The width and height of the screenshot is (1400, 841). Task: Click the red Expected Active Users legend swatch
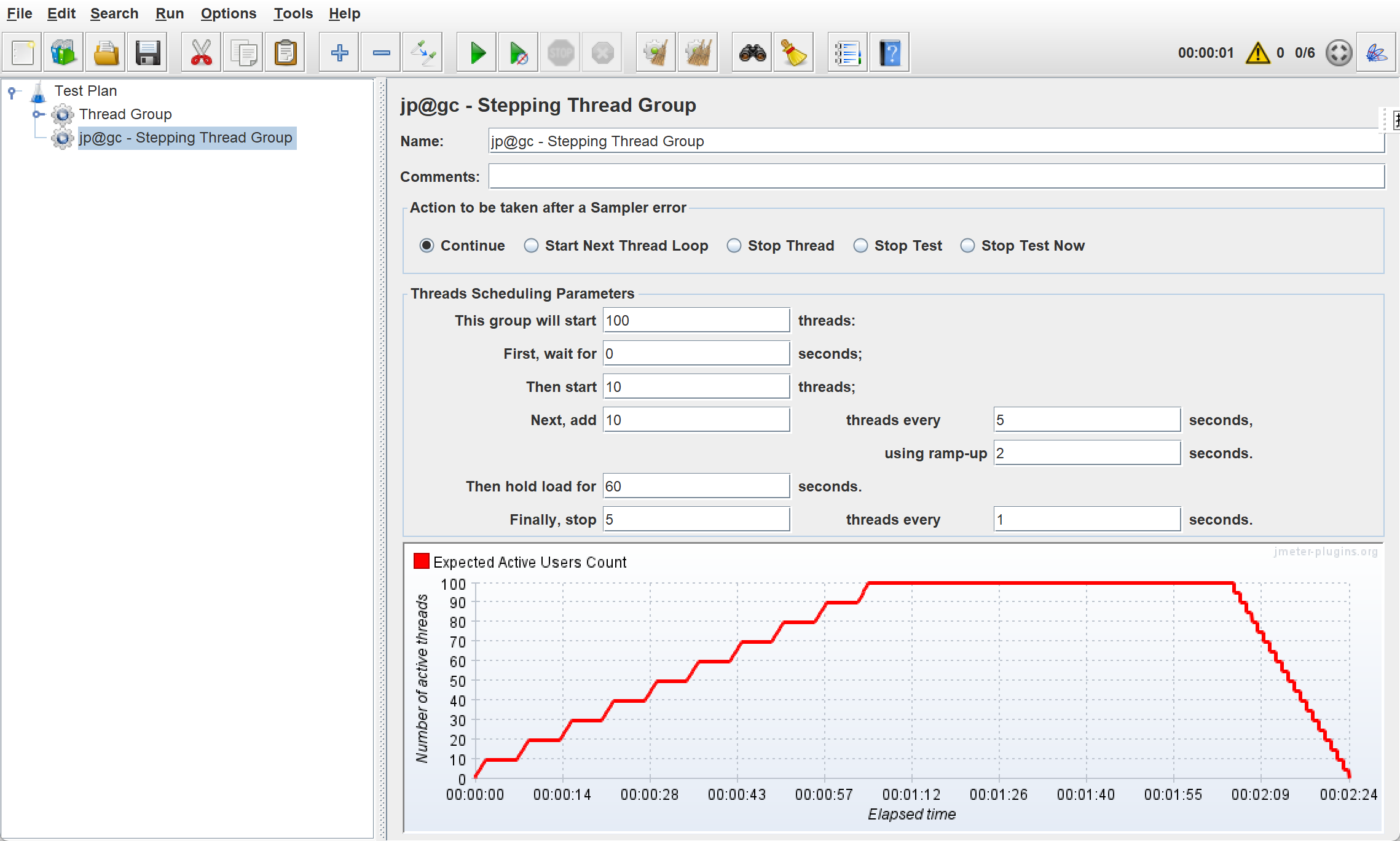(x=422, y=561)
